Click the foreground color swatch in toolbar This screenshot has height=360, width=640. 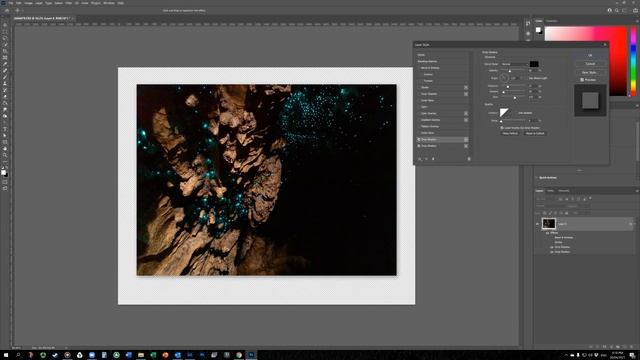pyautogui.click(x=4, y=173)
